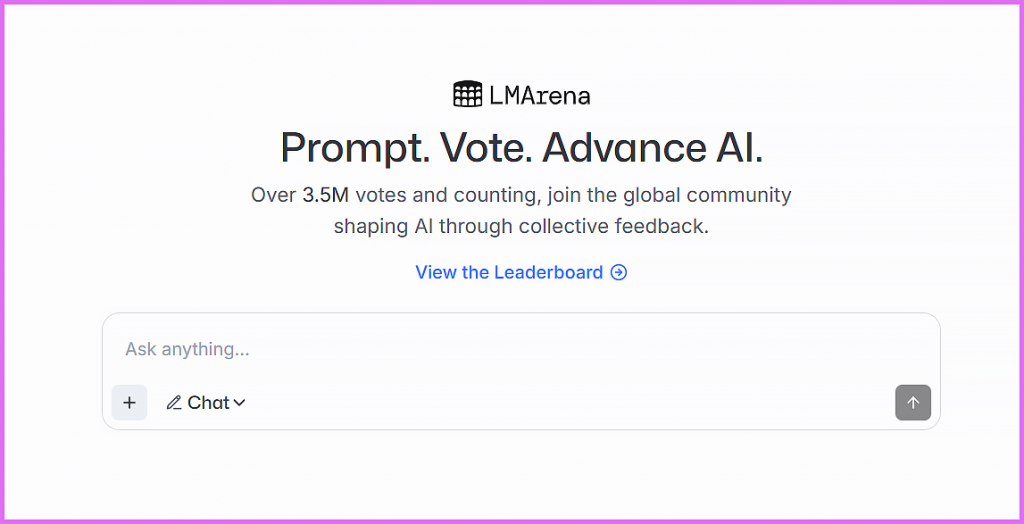Image resolution: width=1024 pixels, height=524 pixels.
Task: Click the LMArena wordmark text
Action: tap(539, 96)
